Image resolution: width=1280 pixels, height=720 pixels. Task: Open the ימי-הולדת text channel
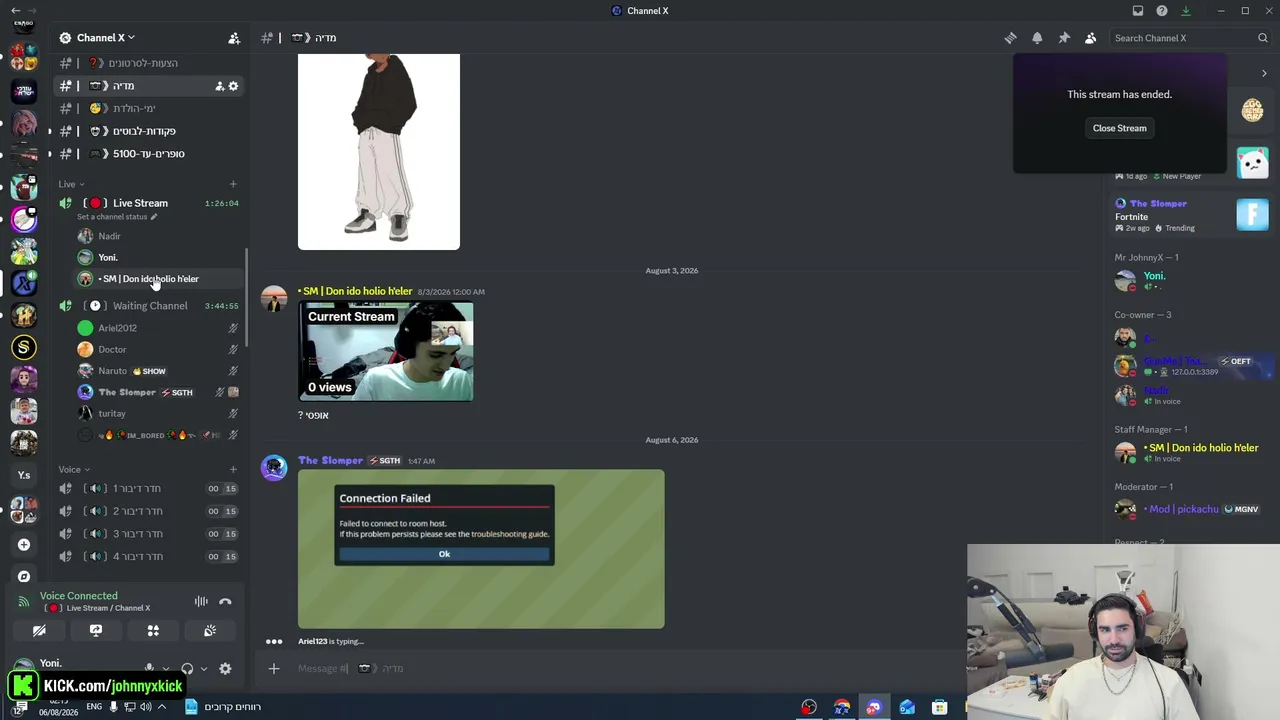tap(148, 108)
